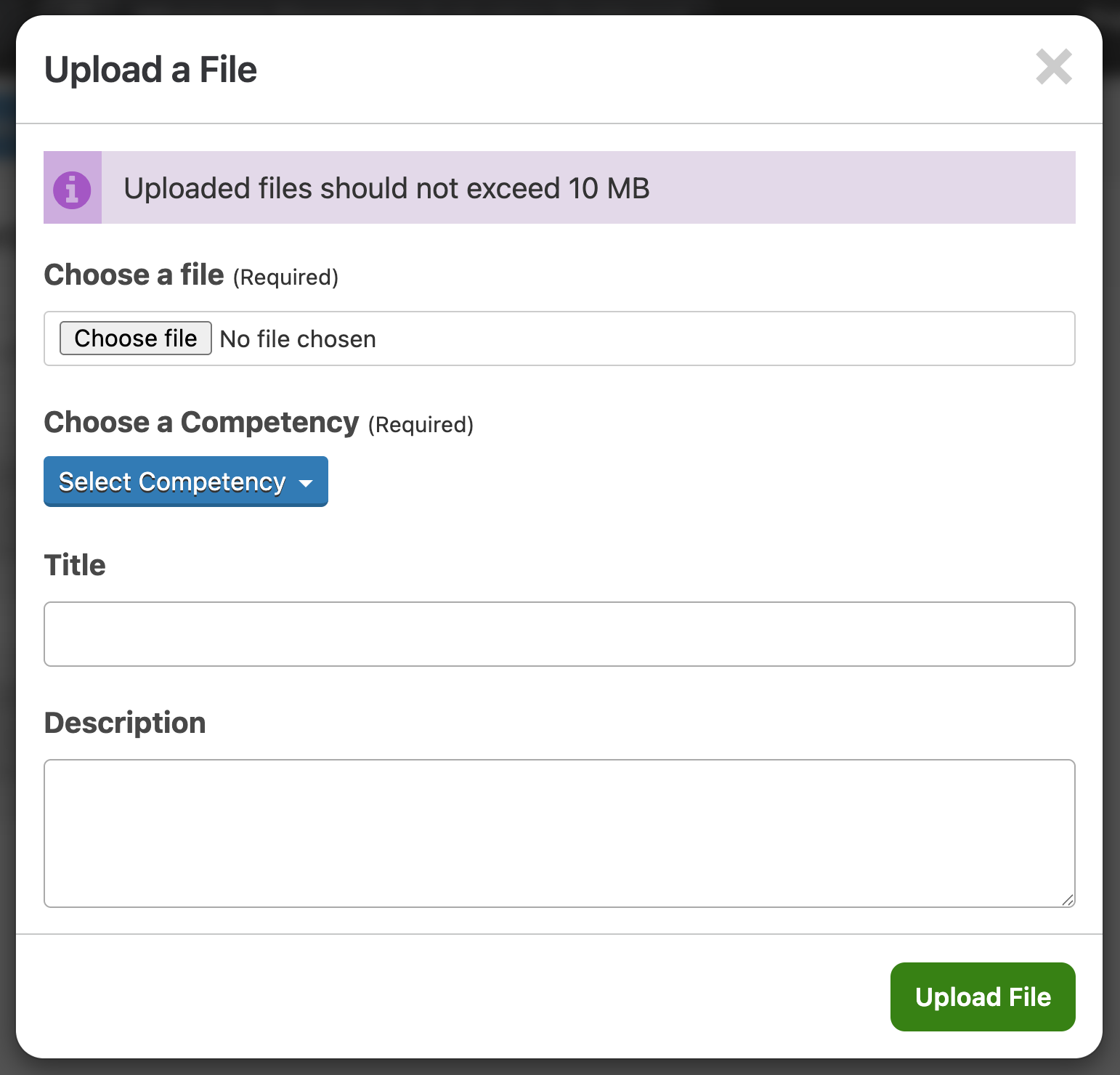The width and height of the screenshot is (1120, 1075).
Task: Click the Description box resize handle
Action: pos(1068,900)
